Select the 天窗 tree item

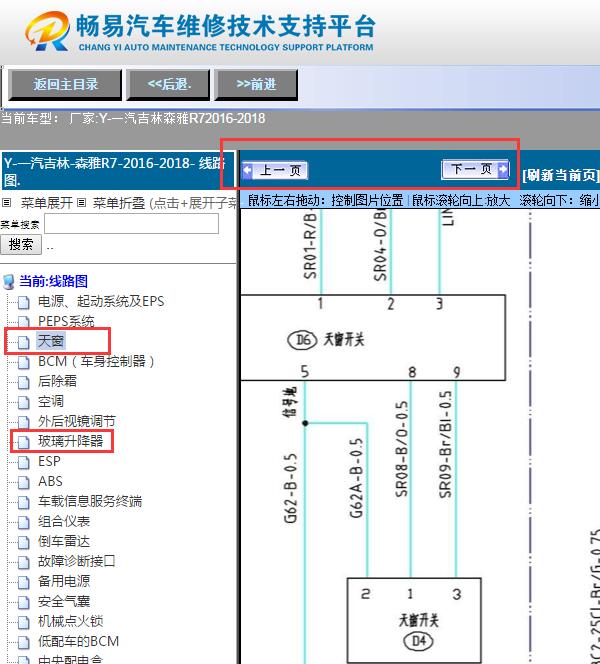51,341
